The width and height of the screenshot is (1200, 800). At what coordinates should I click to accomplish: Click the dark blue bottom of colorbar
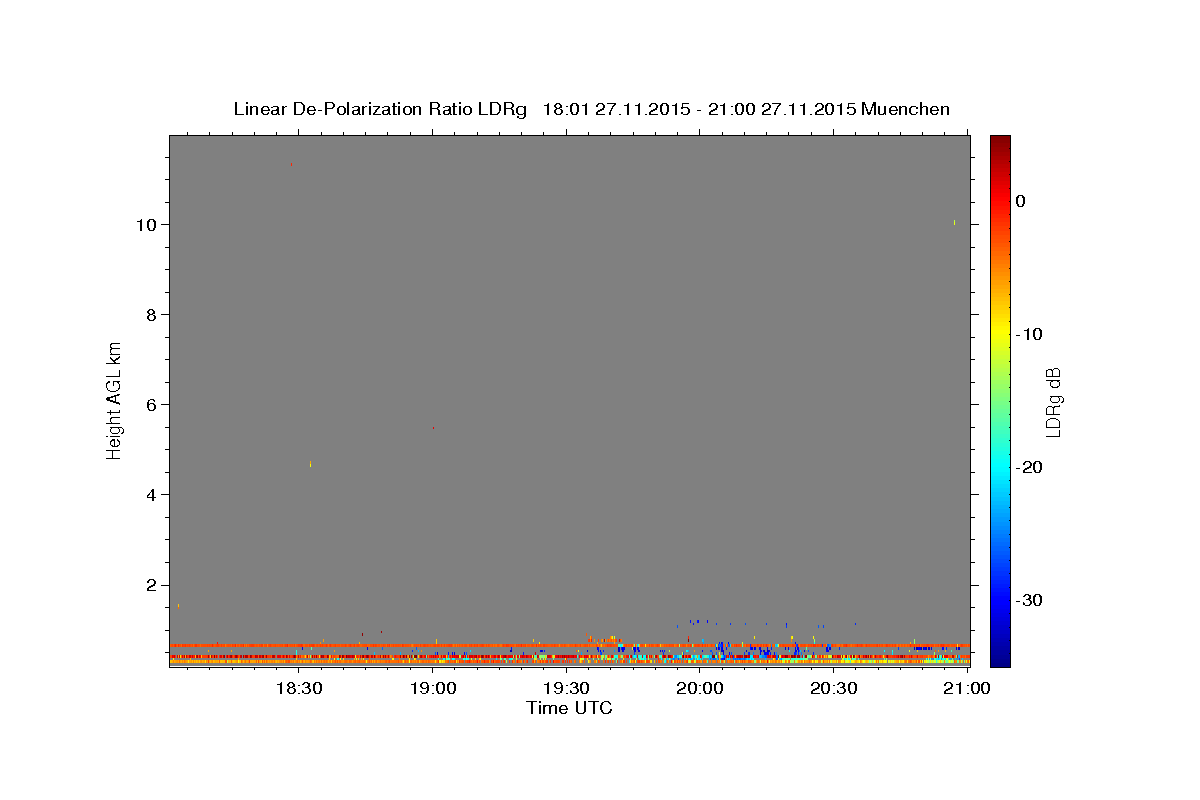tap(1000, 658)
